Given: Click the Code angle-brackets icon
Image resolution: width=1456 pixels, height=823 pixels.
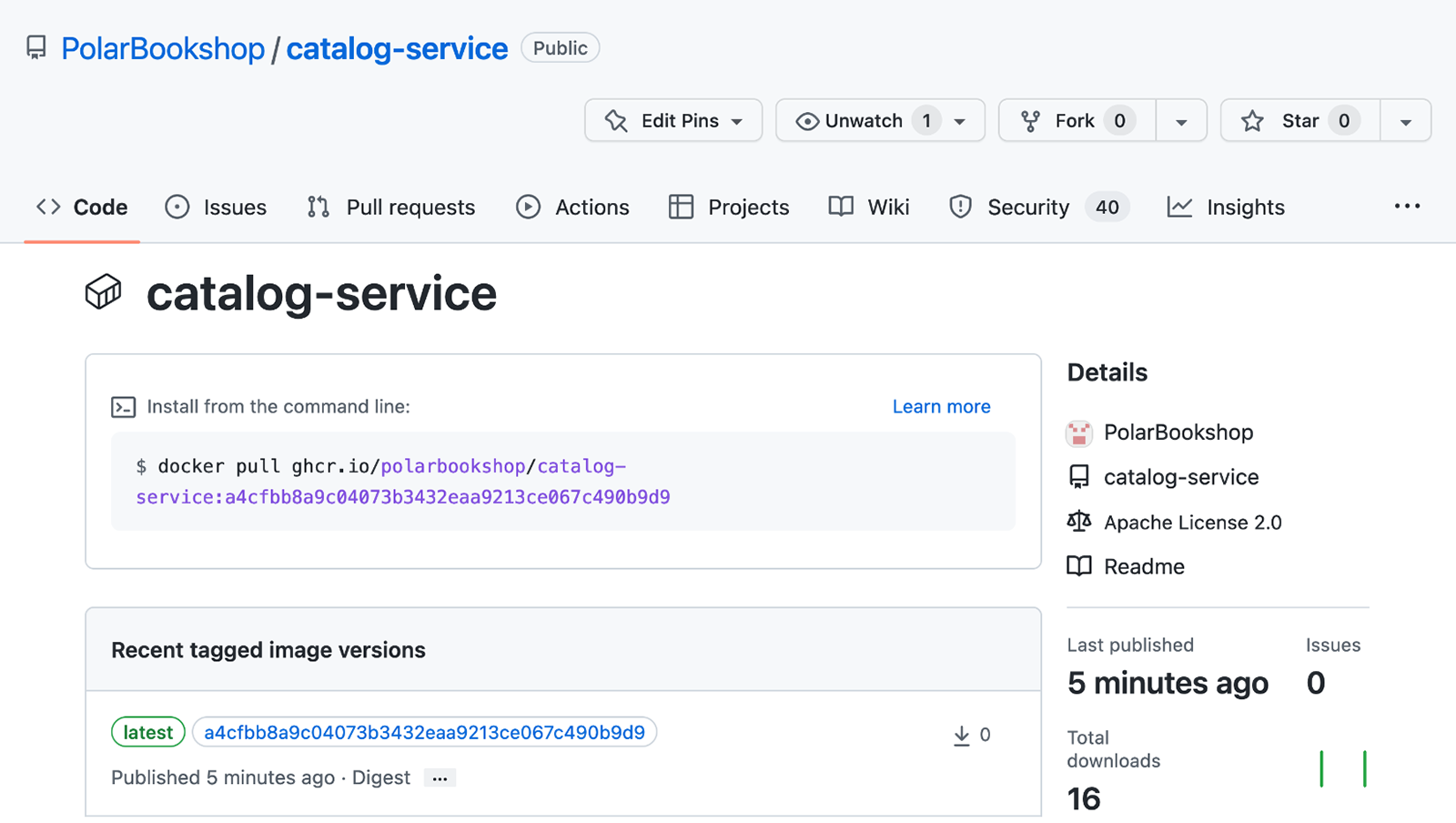Looking at the screenshot, I should click(48, 207).
